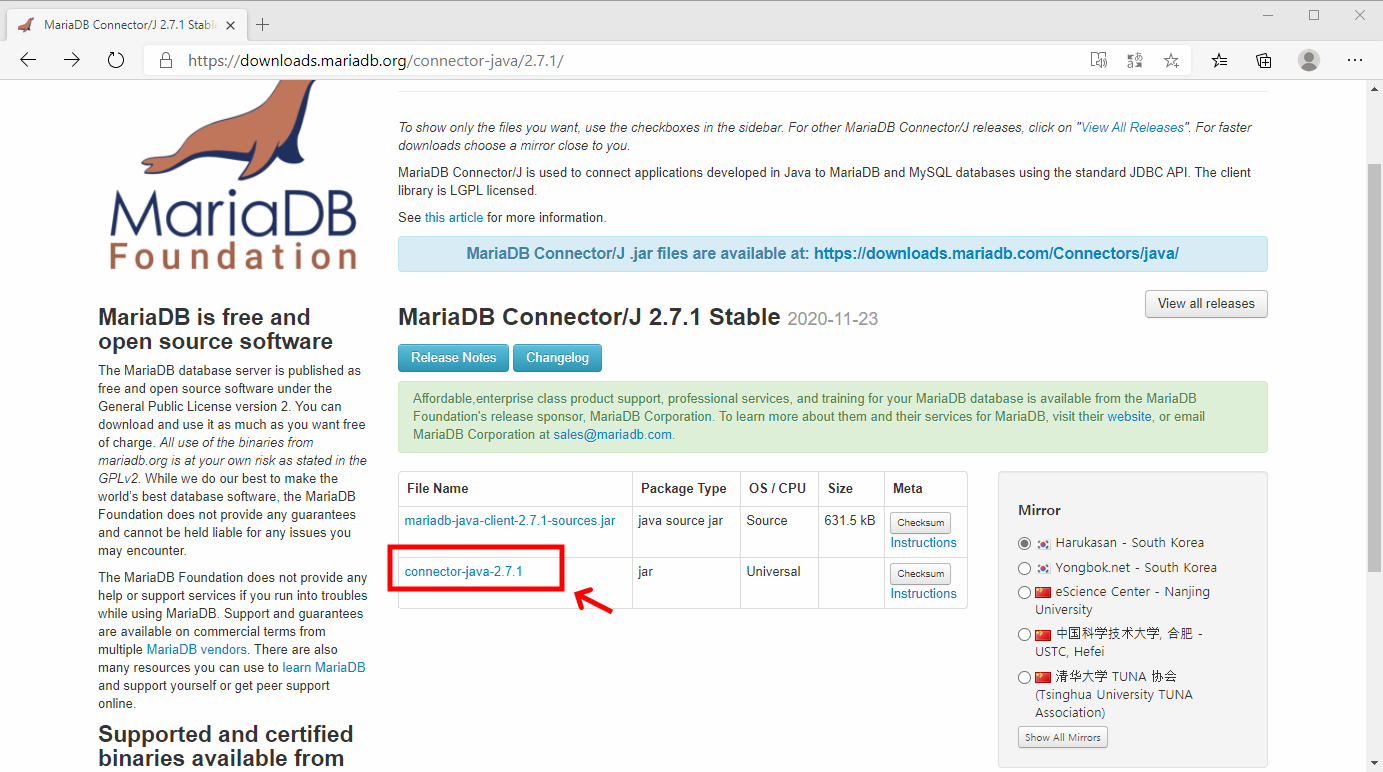Click the Mirror panel heading
Screen dimensions: 1383x772
1039,510
